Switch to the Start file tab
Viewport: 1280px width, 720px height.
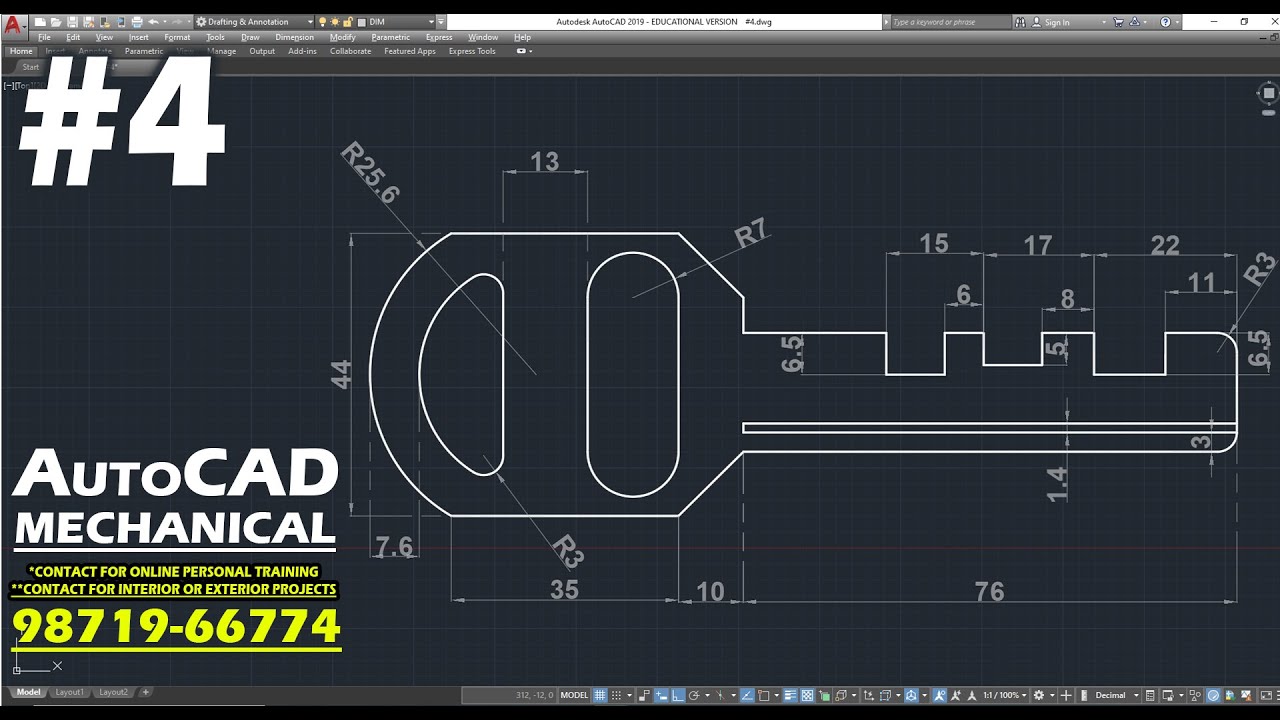[x=31, y=67]
